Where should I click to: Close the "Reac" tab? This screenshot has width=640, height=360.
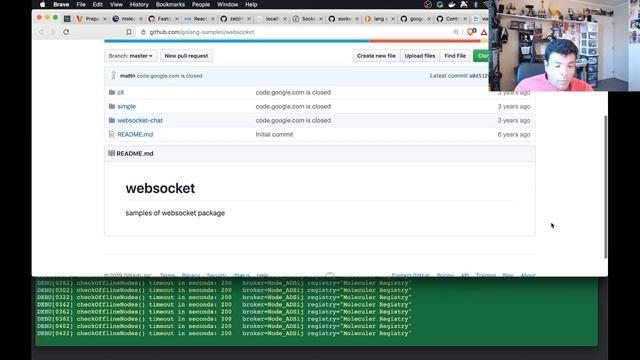tap(213, 19)
